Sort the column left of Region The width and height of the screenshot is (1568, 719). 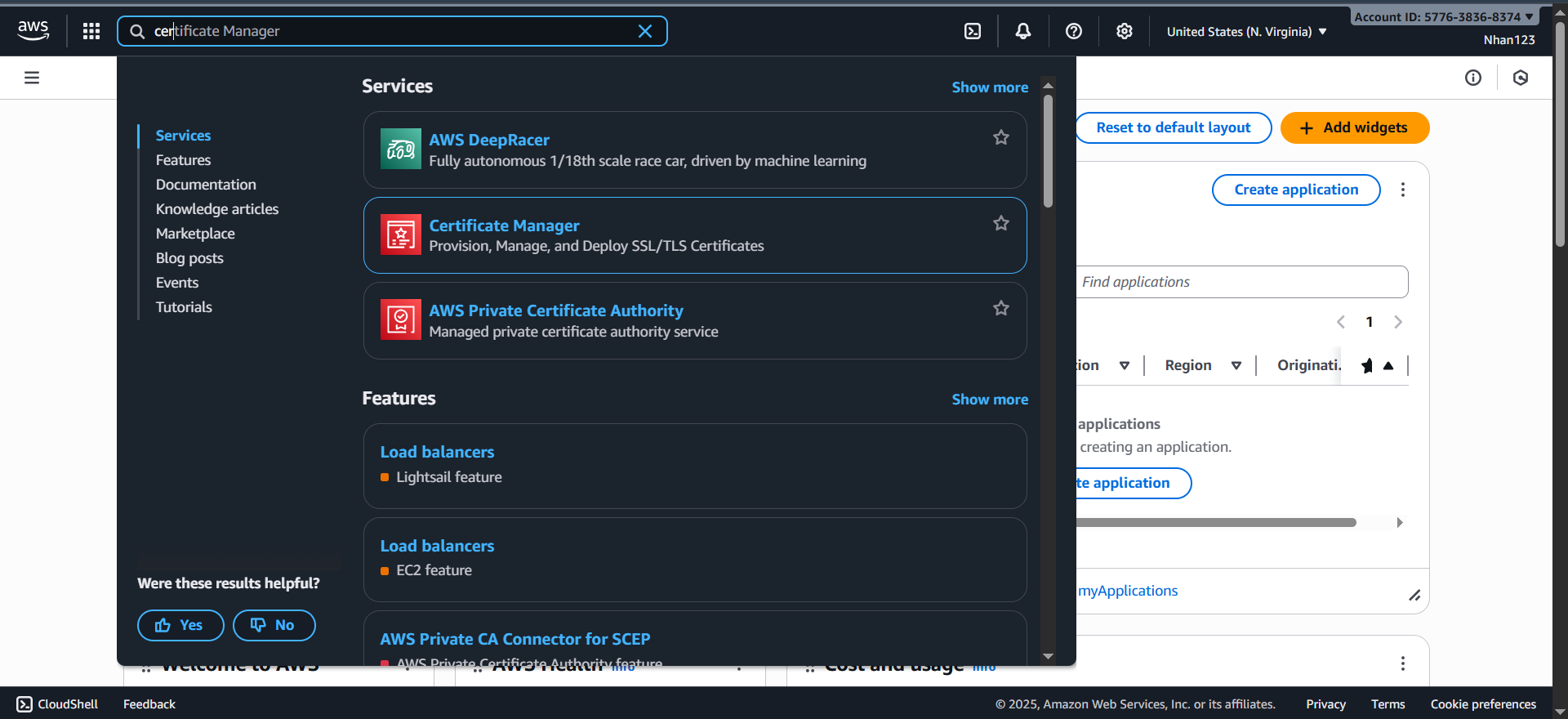(1125, 365)
